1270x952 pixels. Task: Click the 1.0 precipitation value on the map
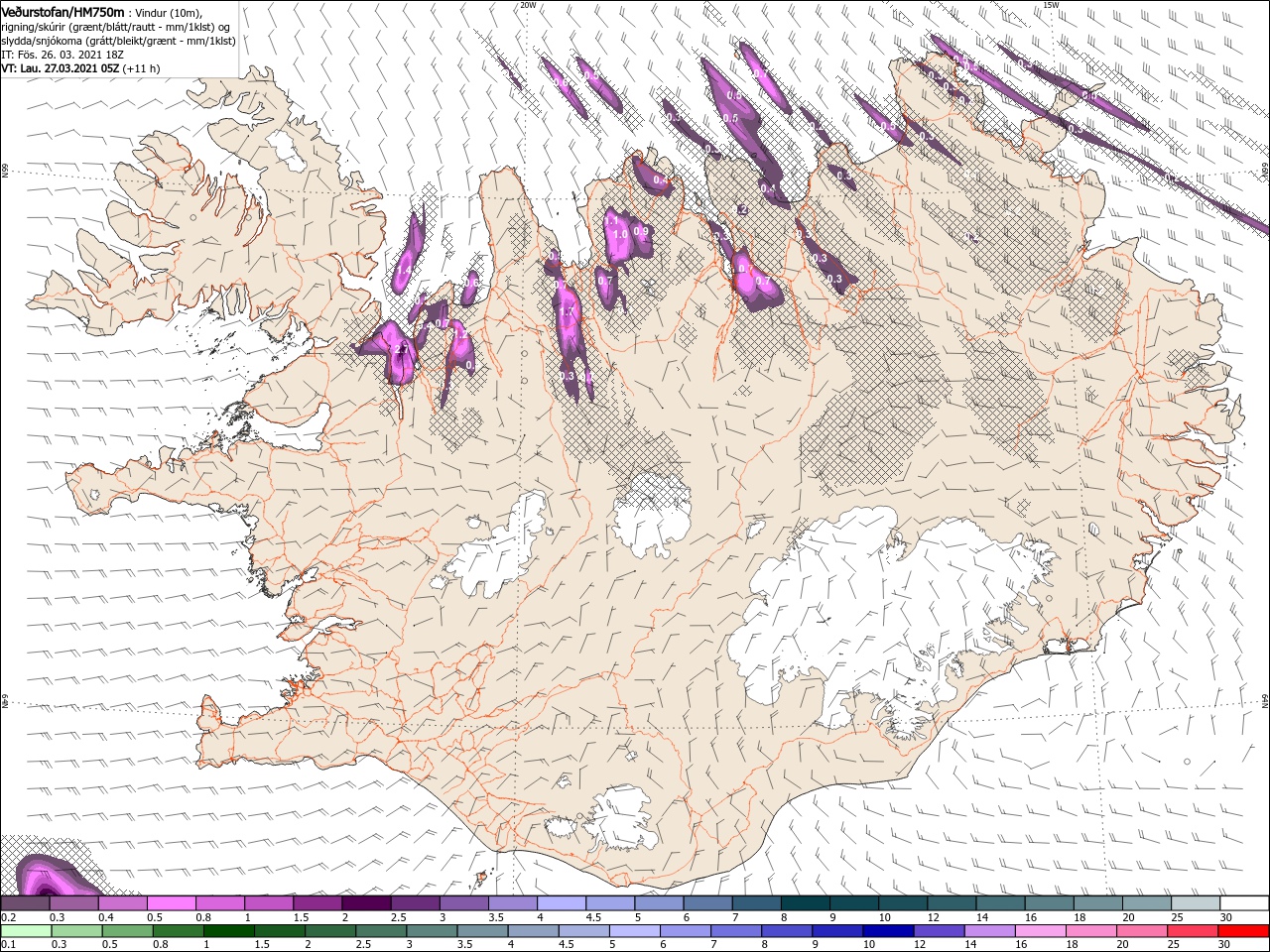[622, 235]
